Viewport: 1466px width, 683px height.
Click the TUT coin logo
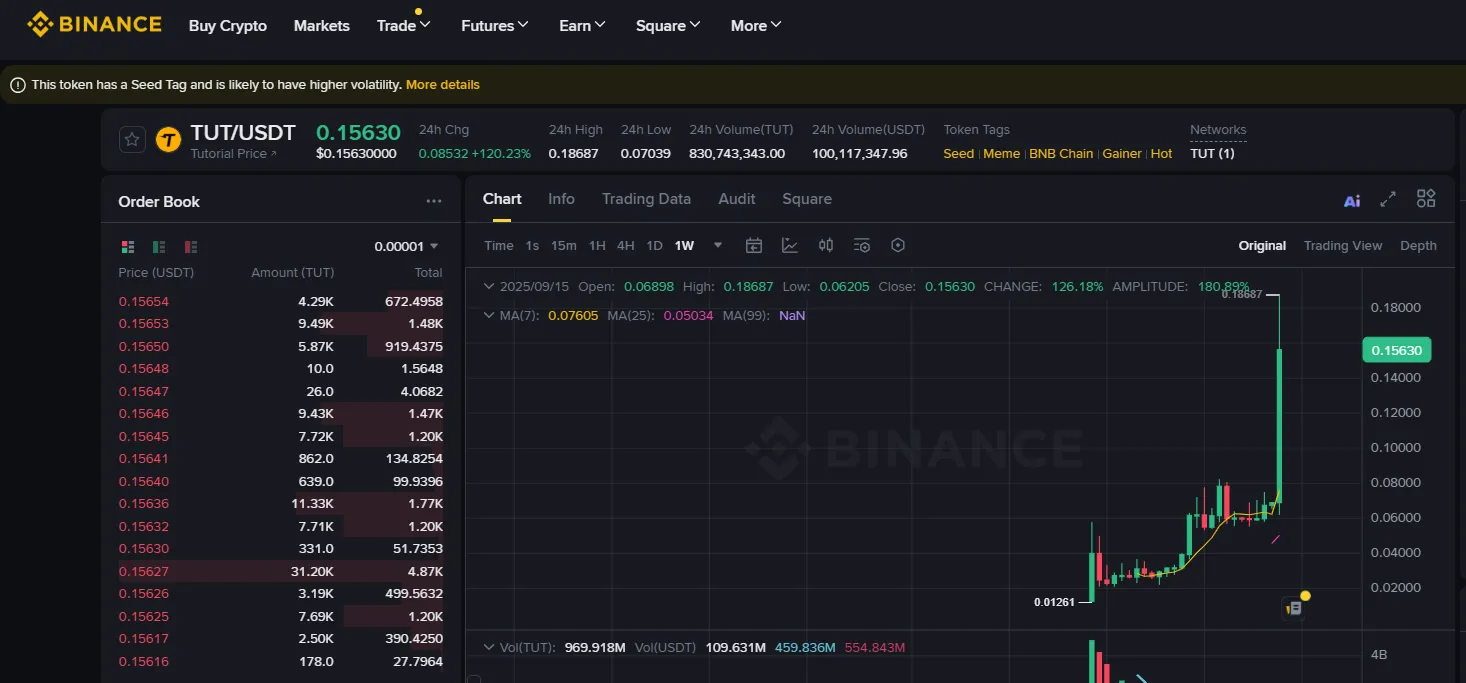click(x=169, y=140)
